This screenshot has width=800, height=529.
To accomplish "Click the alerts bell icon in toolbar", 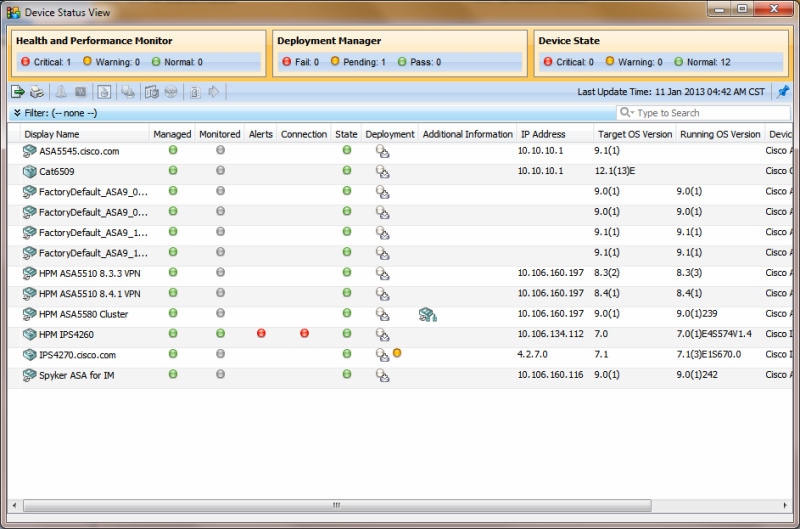I will coord(61,92).
